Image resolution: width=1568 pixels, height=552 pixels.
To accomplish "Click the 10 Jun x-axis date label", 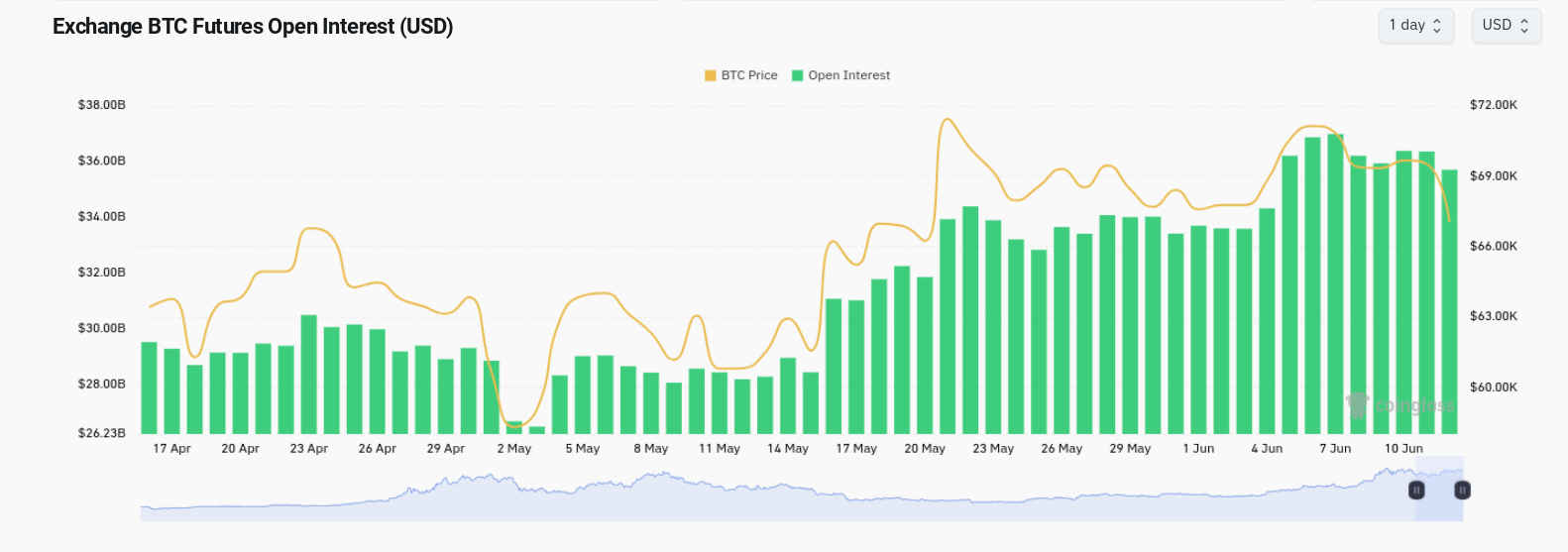I will pyautogui.click(x=1403, y=449).
